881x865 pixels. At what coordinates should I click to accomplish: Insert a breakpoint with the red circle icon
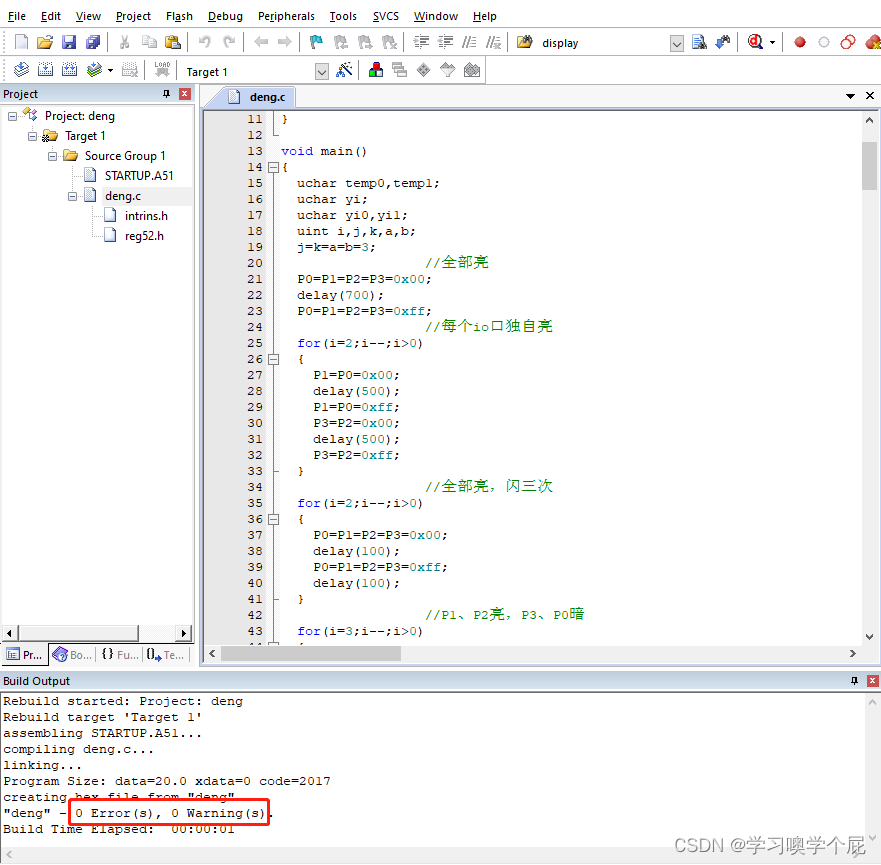[800, 42]
